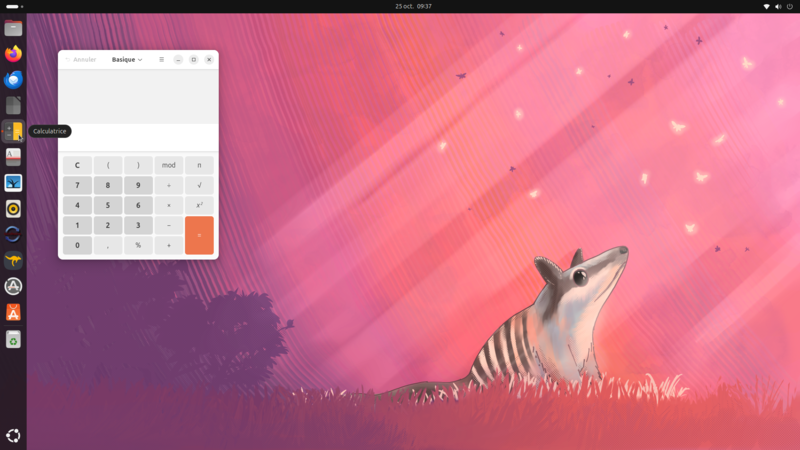Screen dimensions: 800x450
Task: Click the C clear key
Action: coord(77,165)
